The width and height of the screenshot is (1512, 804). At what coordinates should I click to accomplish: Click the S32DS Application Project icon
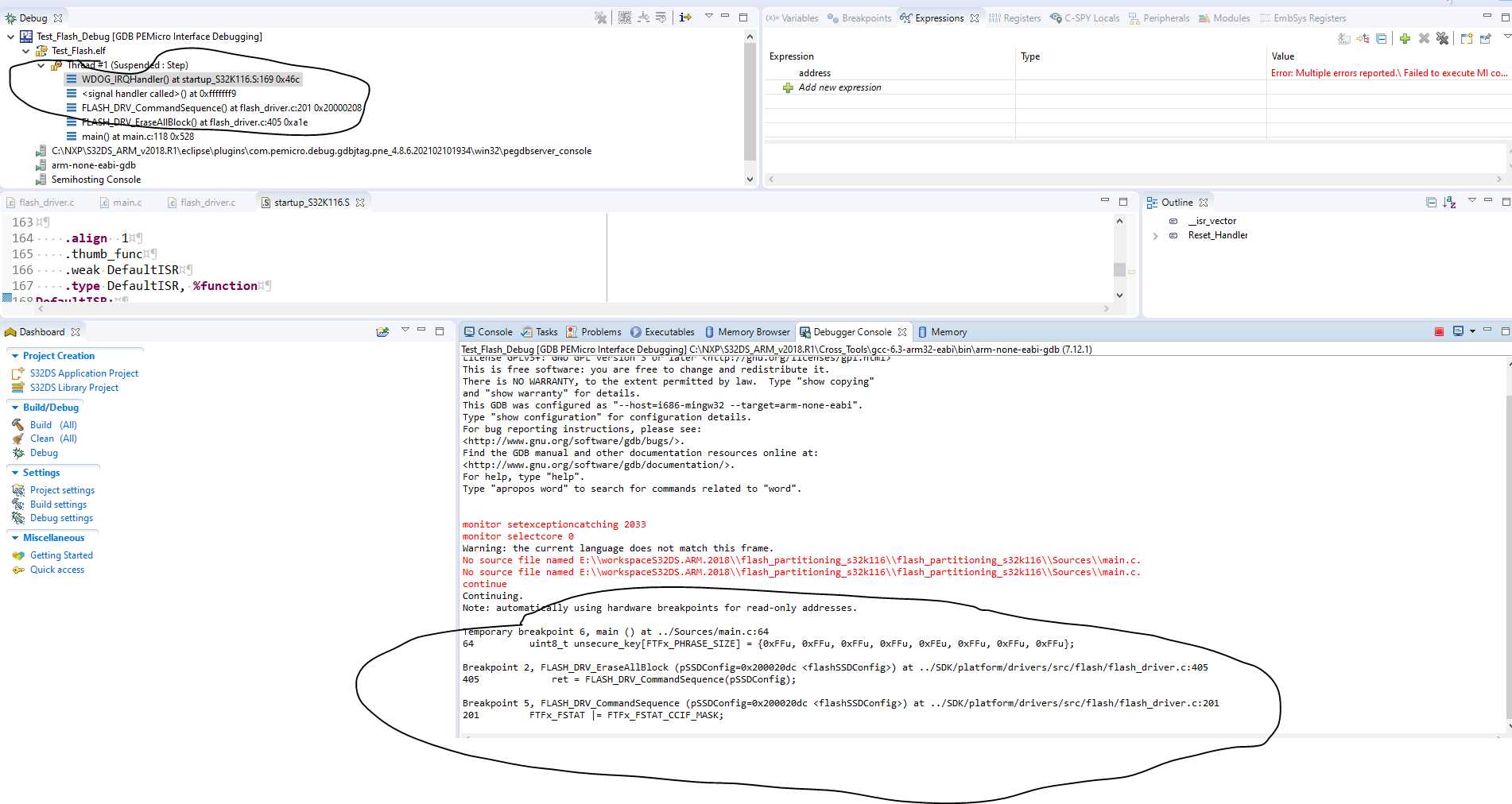[17, 373]
